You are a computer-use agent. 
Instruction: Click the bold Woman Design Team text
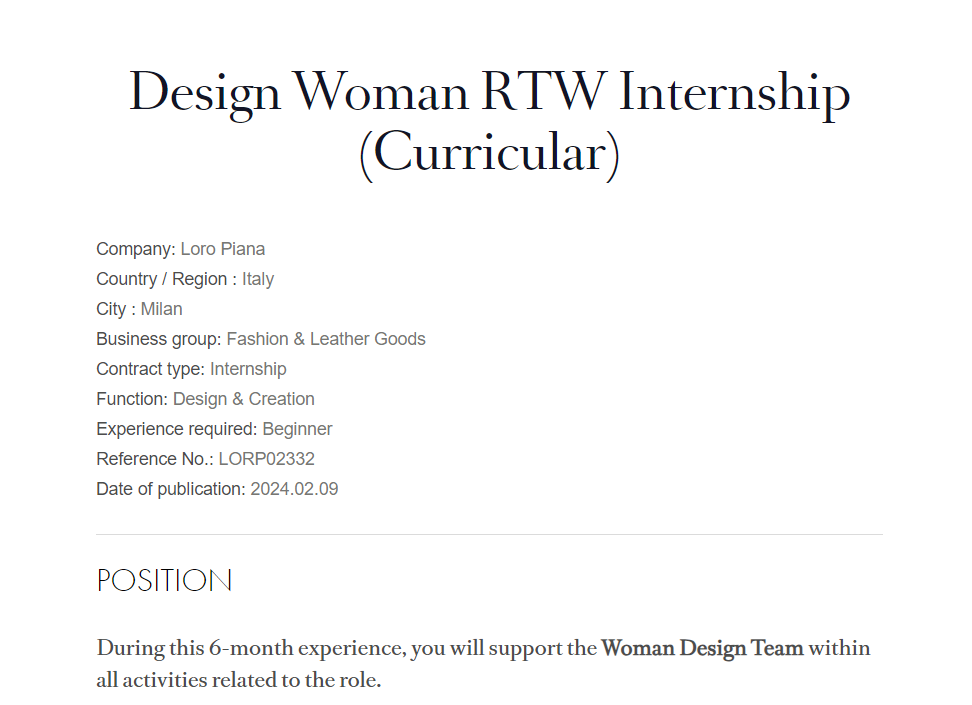coord(702,649)
